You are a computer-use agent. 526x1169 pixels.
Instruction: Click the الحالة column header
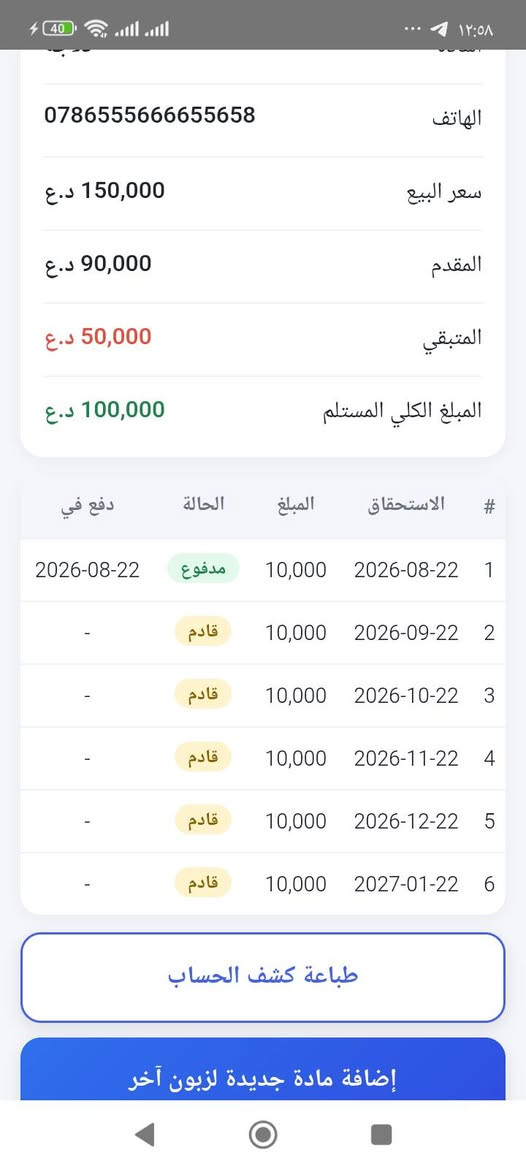tap(203, 505)
